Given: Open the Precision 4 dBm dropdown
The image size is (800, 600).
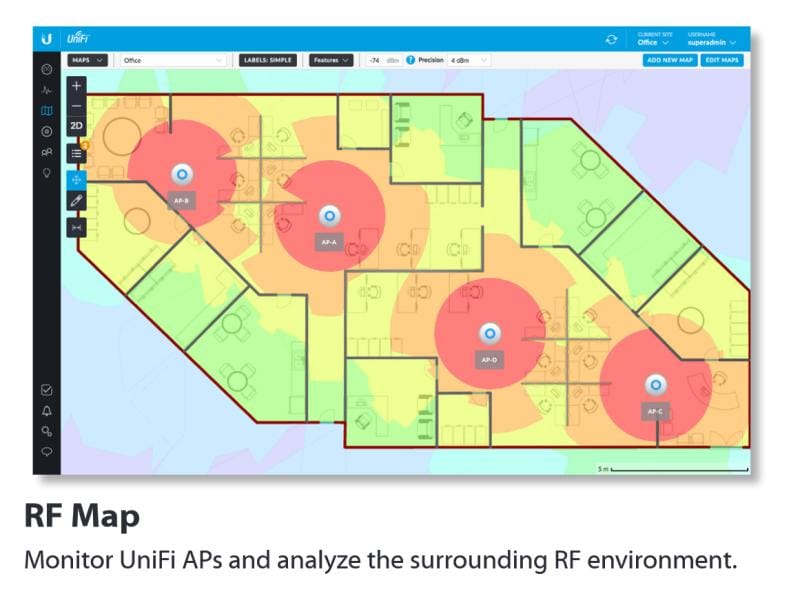Looking at the screenshot, I should [x=469, y=60].
